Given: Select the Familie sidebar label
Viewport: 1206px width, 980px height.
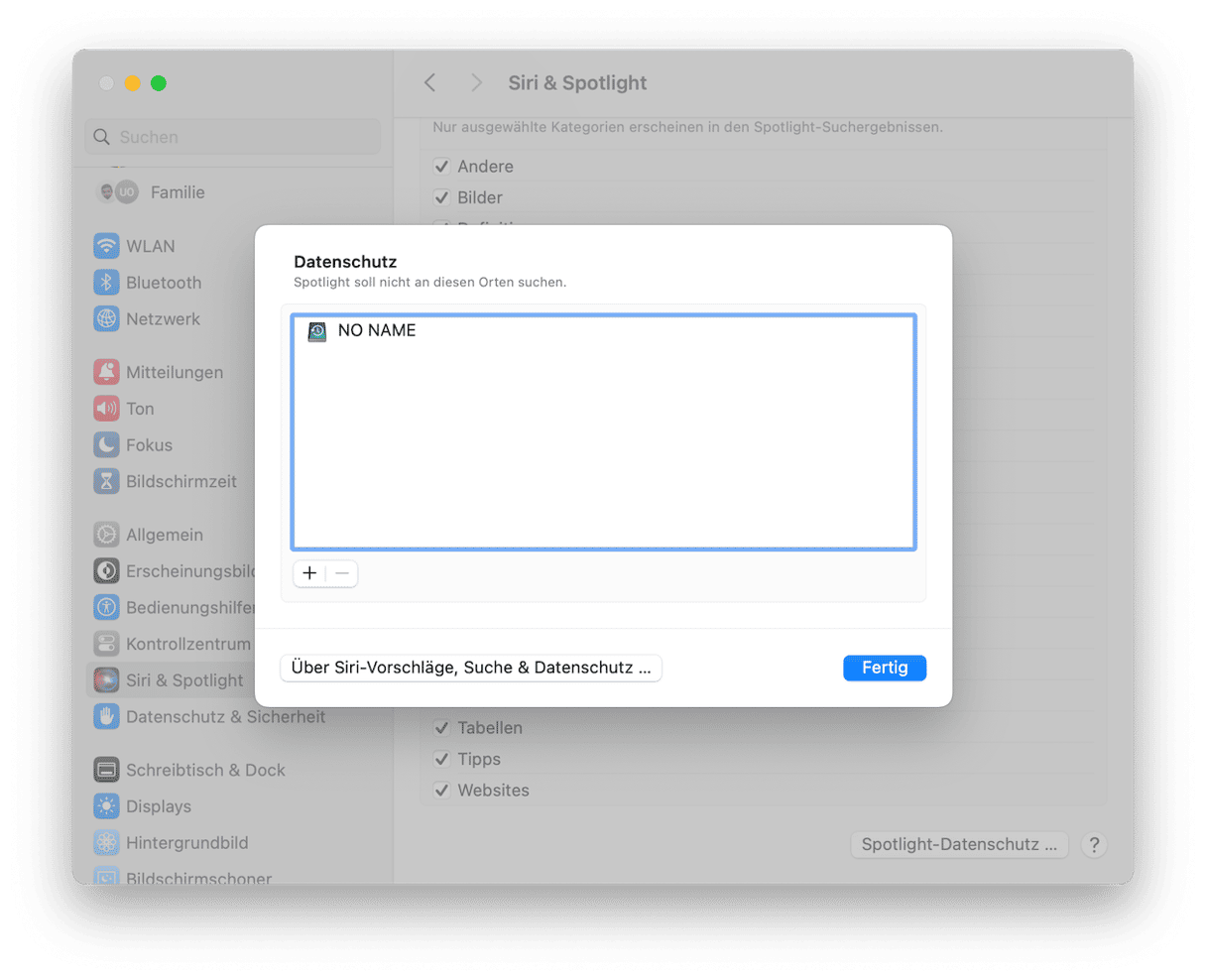Looking at the screenshot, I should pos(178,192).
